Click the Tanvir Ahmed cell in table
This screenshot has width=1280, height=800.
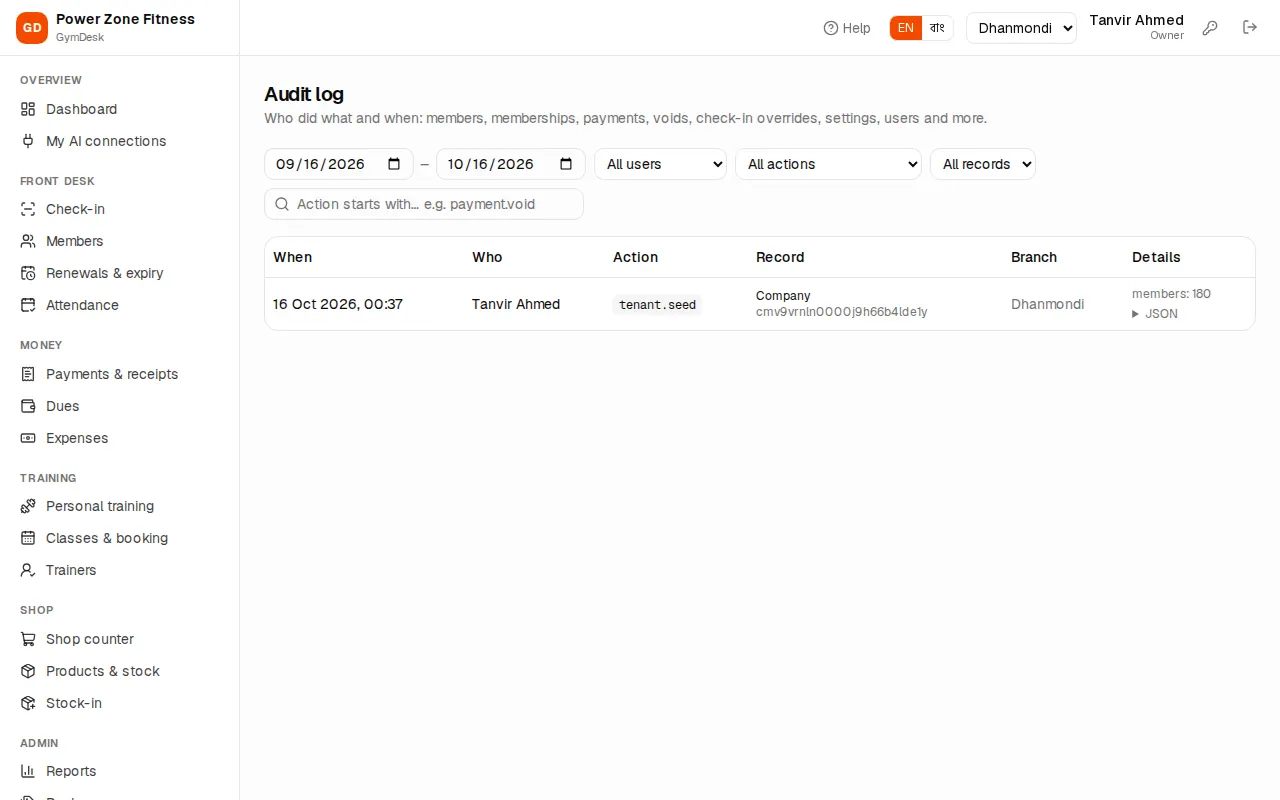click(x=516, y=304)
